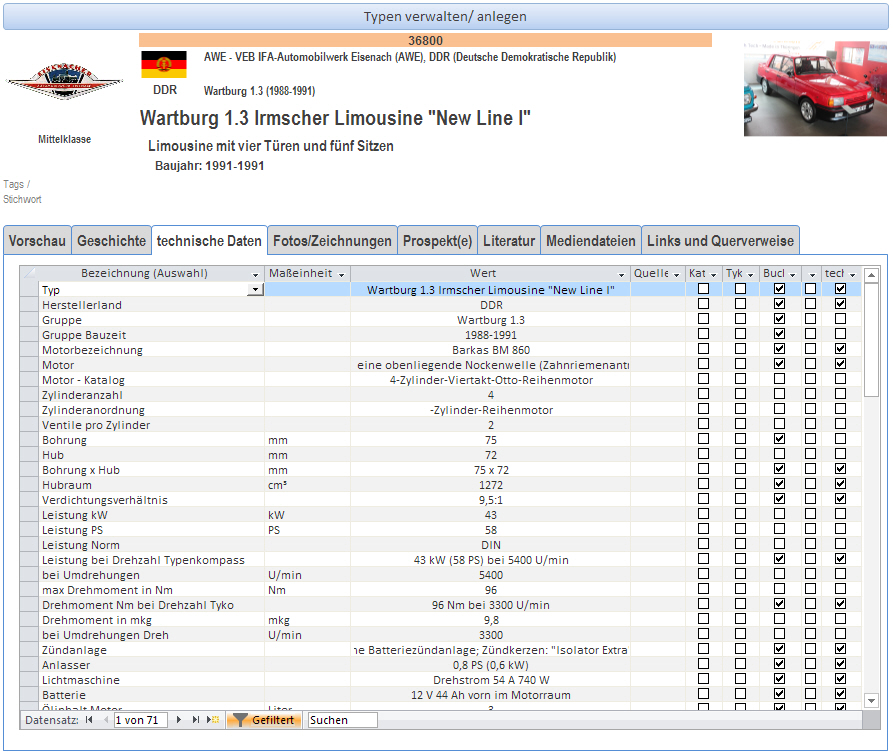Select 96 Nm bei 3300 U/min cell

tap(490, 605)
